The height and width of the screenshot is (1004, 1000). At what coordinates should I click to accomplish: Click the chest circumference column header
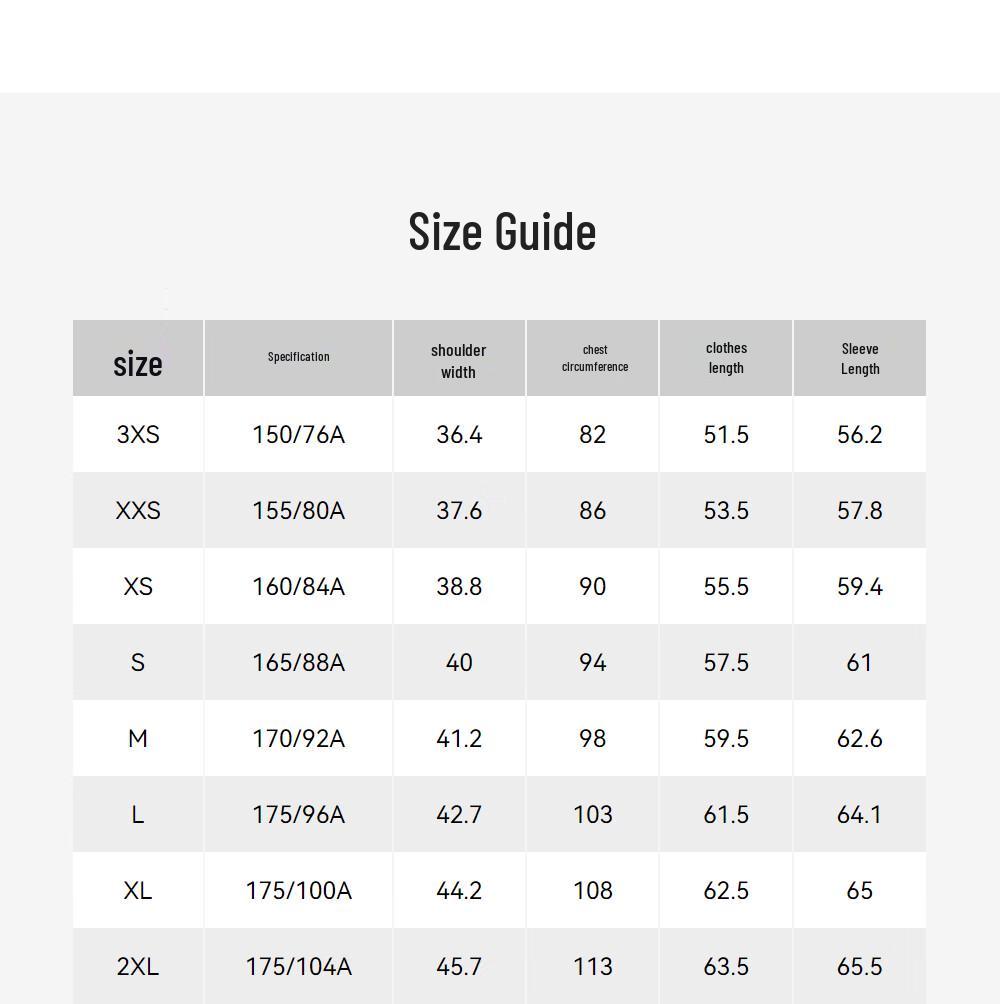pyautogui.click(x=595, y=359)
